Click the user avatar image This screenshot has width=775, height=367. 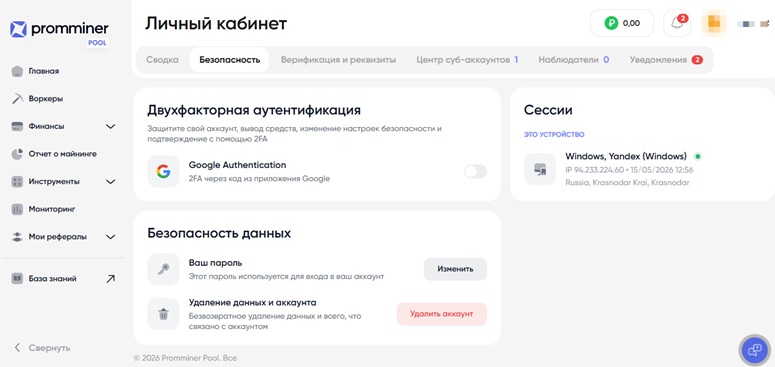(x=714, y=23)
